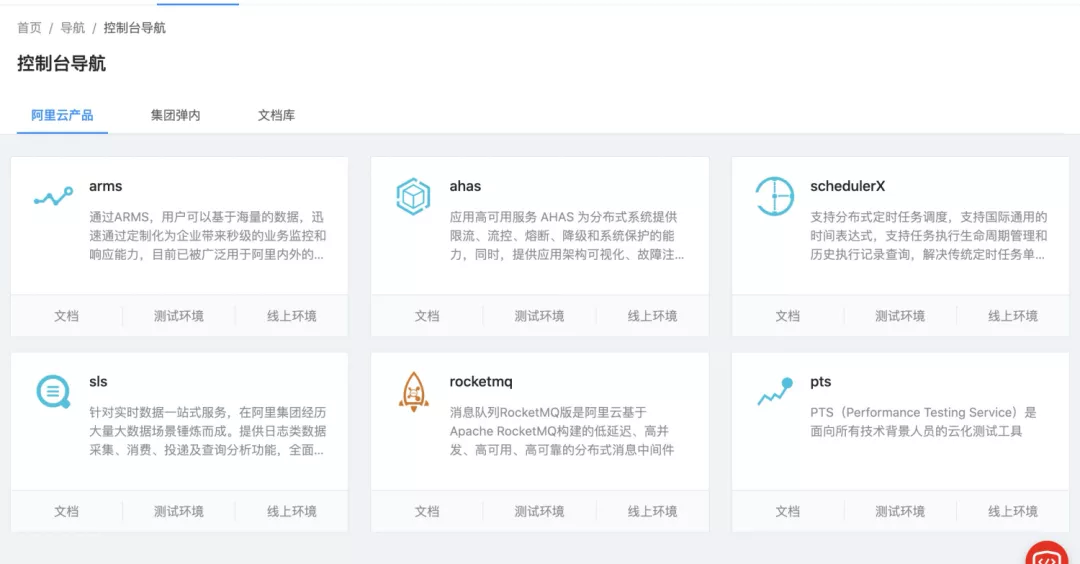
Task: Open 测试环境 for pts
Action: 900,512
